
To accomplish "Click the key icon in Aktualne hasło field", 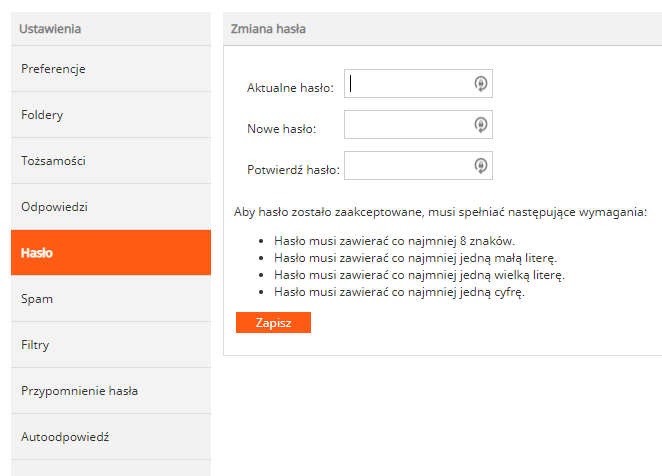I will click(480, 84).
